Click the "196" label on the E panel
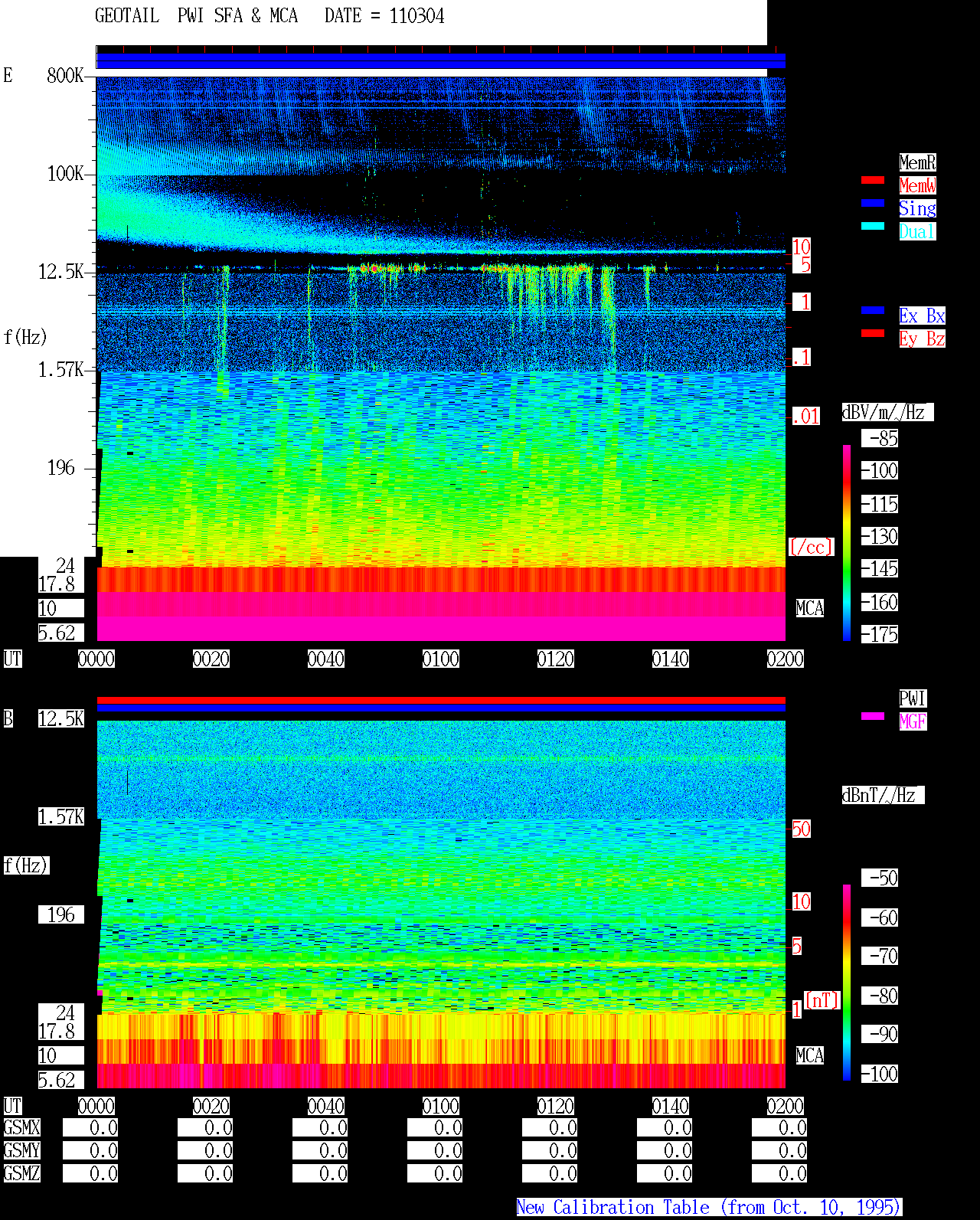This screenshot has width=980, height=1220. click(61, 467)
